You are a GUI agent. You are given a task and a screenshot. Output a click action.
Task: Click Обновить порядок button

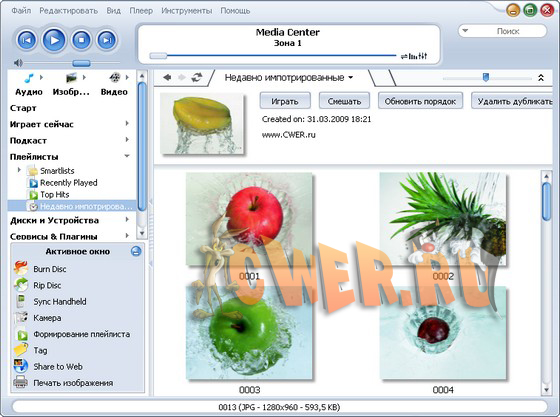[x=420, y=101]
